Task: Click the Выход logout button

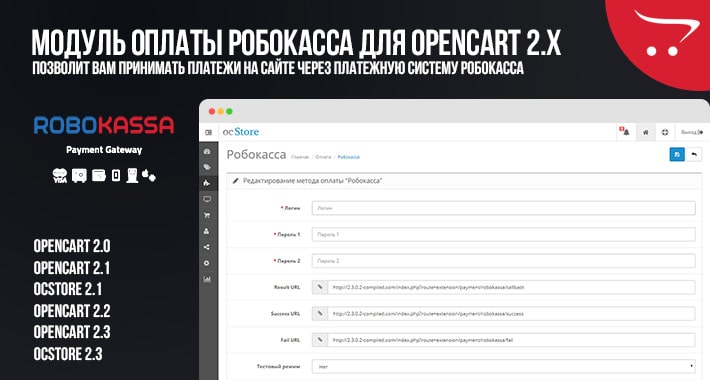Action: [692, 132]
